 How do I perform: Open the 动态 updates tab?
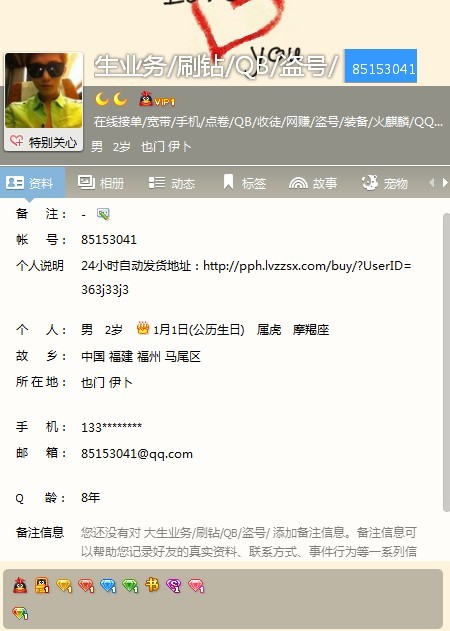(171, 183)
